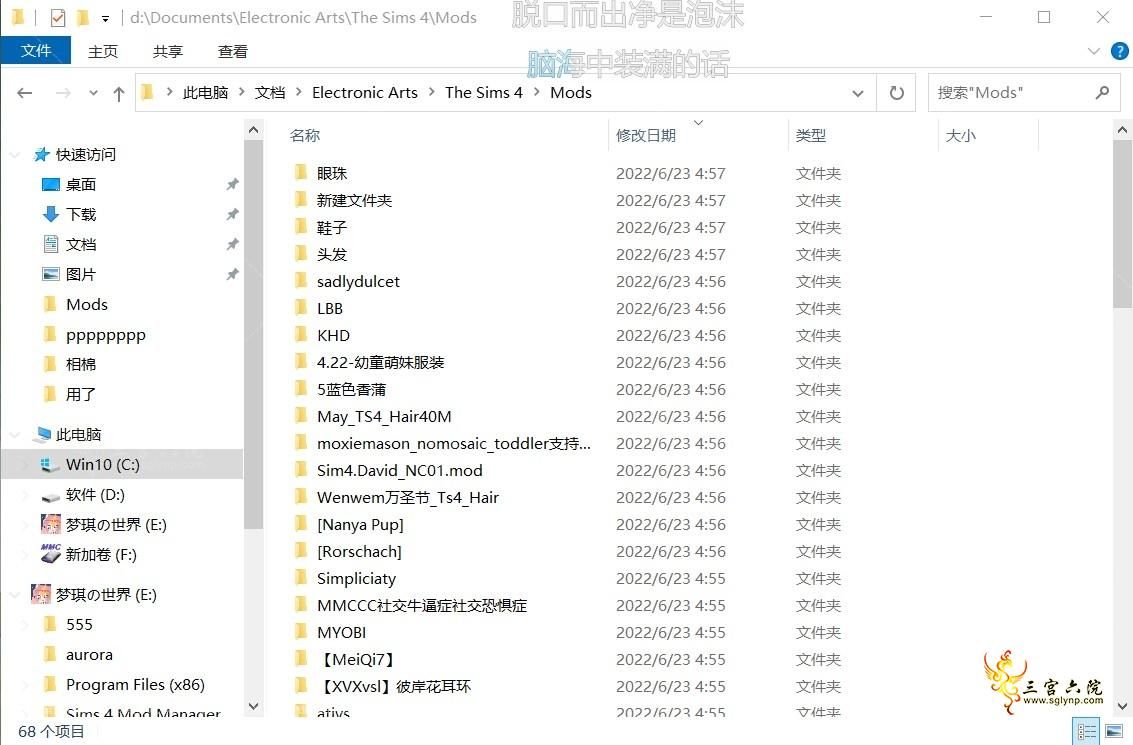1133x745 pixels.
Task: Click the 新加卷 (F:) drive icon
Action: tap(51, 554)
